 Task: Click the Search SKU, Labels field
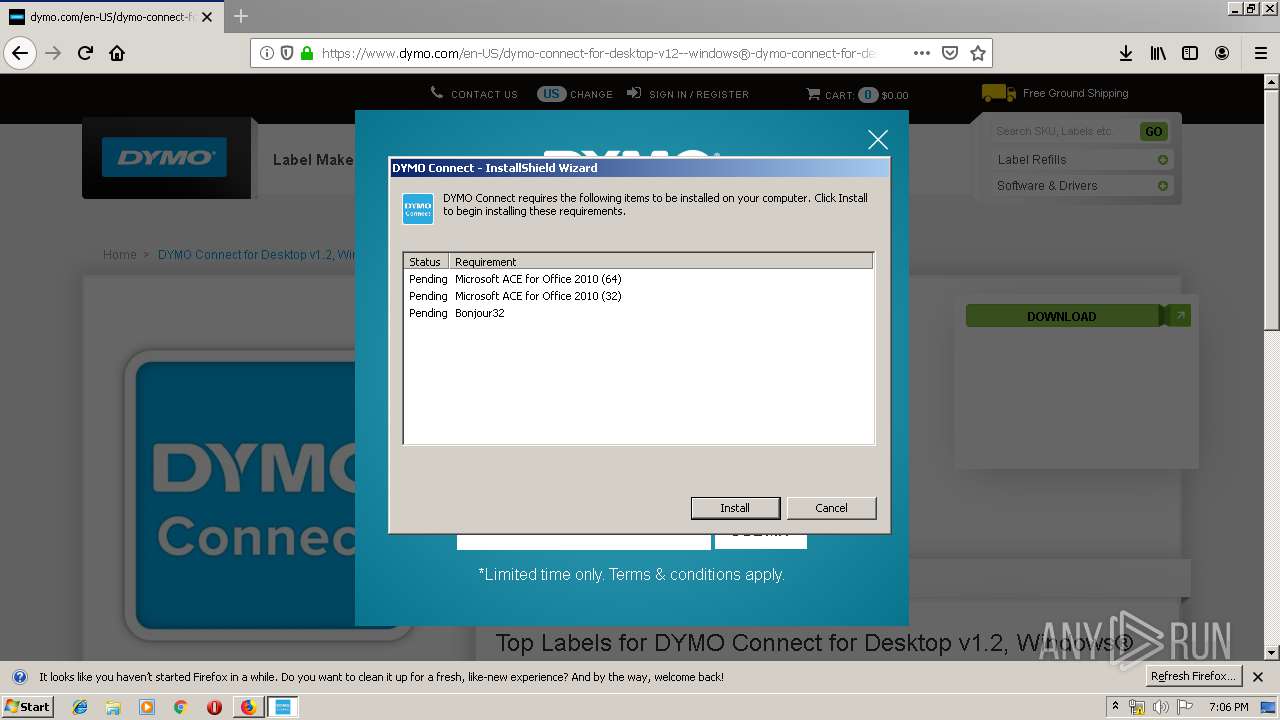[1064, 131]
